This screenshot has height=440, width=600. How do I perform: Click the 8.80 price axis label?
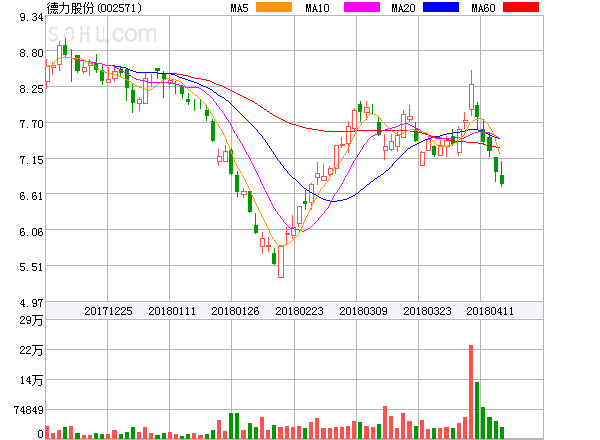[x=31, y=53]
